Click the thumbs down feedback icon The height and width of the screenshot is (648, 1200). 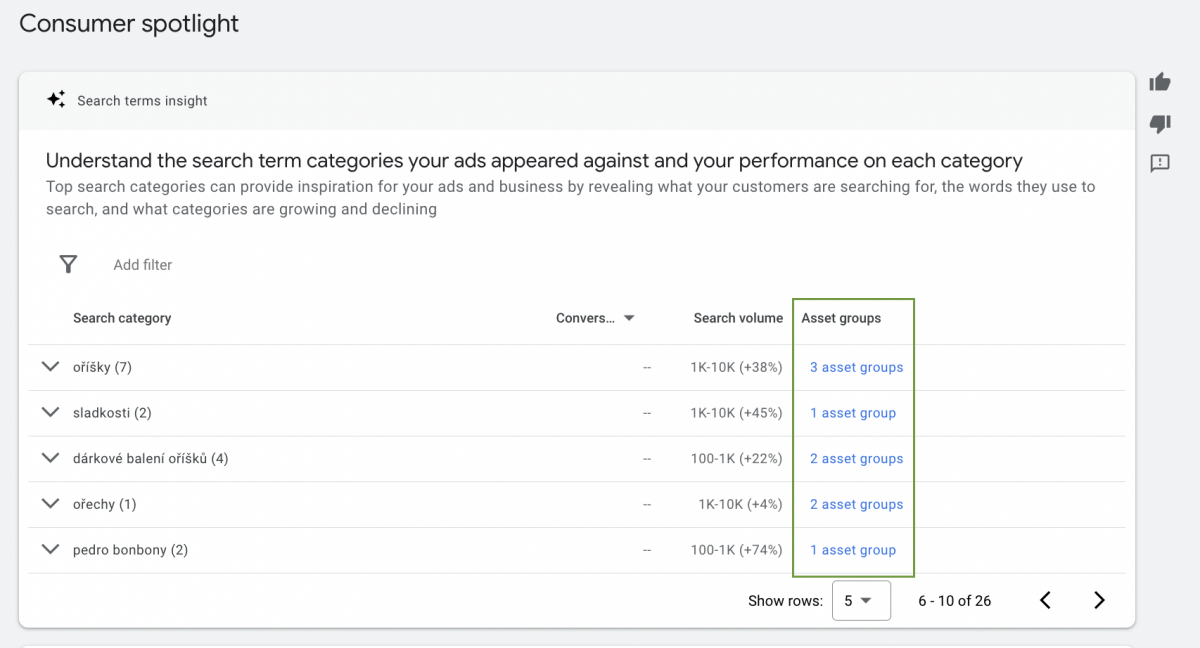(1160, 123)
